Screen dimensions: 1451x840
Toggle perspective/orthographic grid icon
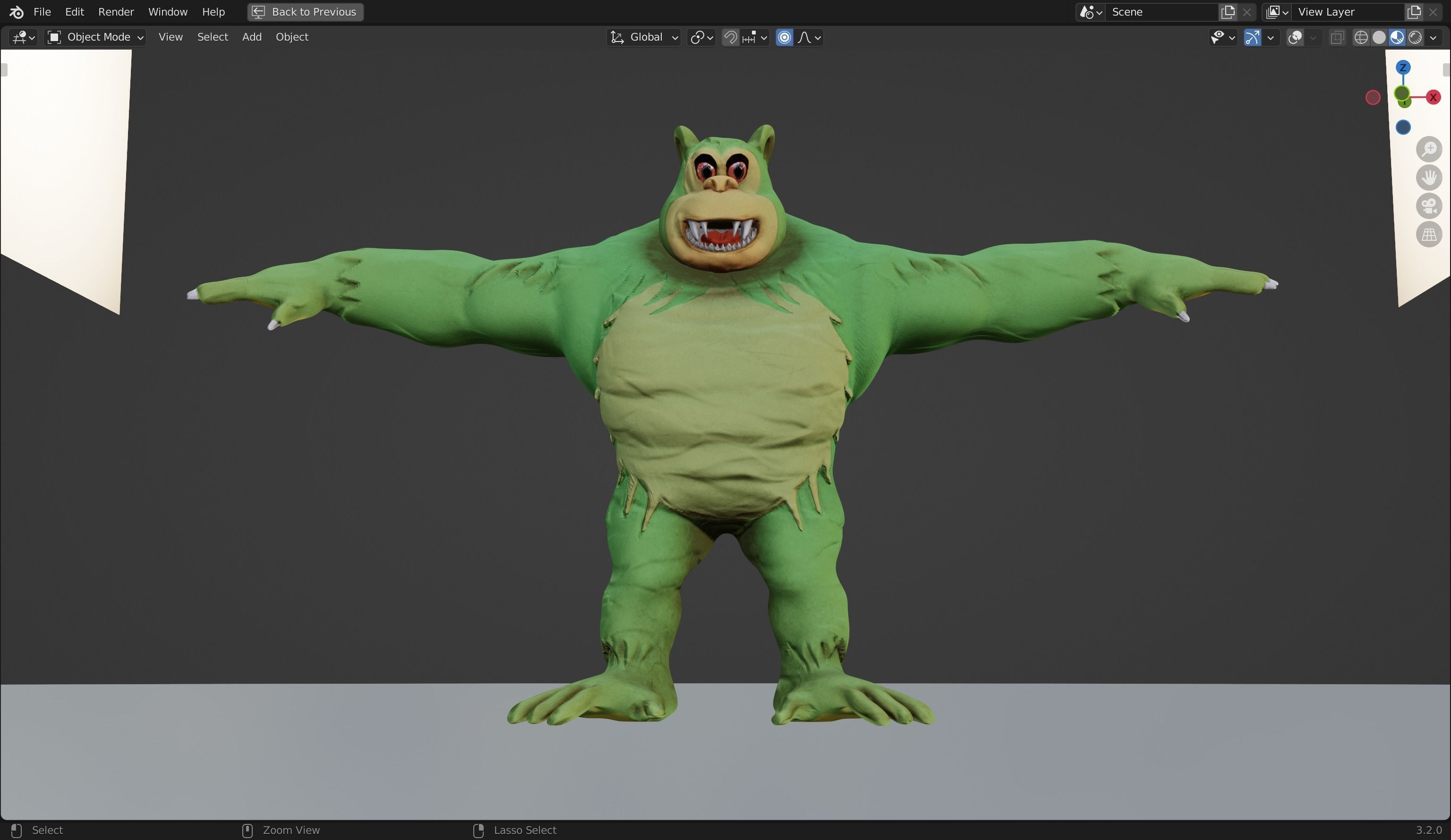tap(1429, 234)
